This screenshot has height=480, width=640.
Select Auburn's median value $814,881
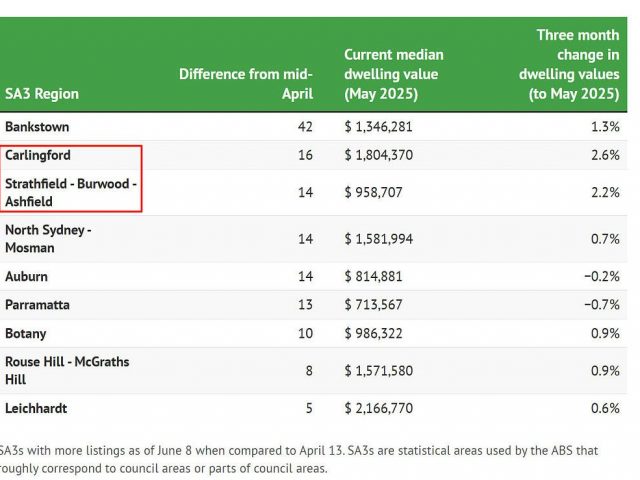click(x=375, y=276)
